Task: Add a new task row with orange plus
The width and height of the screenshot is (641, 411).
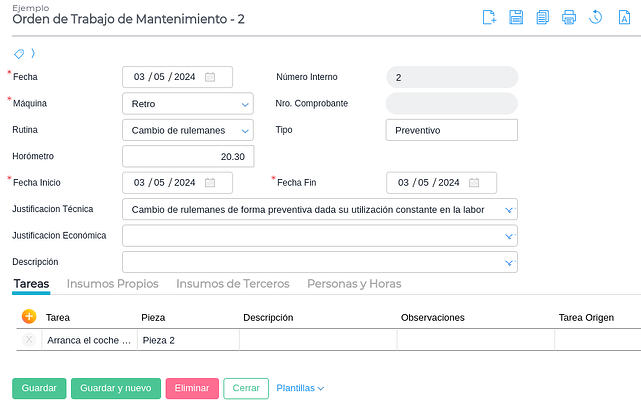Action: (x=29, y=317)
